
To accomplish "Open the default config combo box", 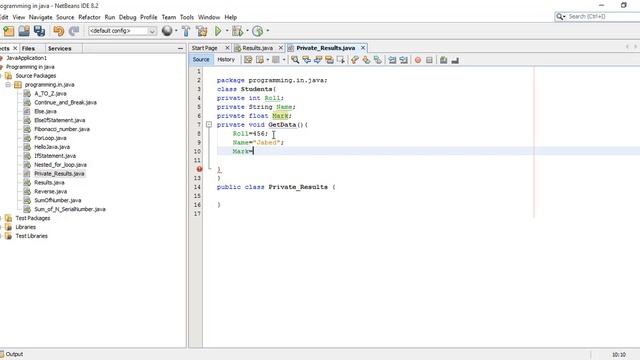I will [122, 31].
